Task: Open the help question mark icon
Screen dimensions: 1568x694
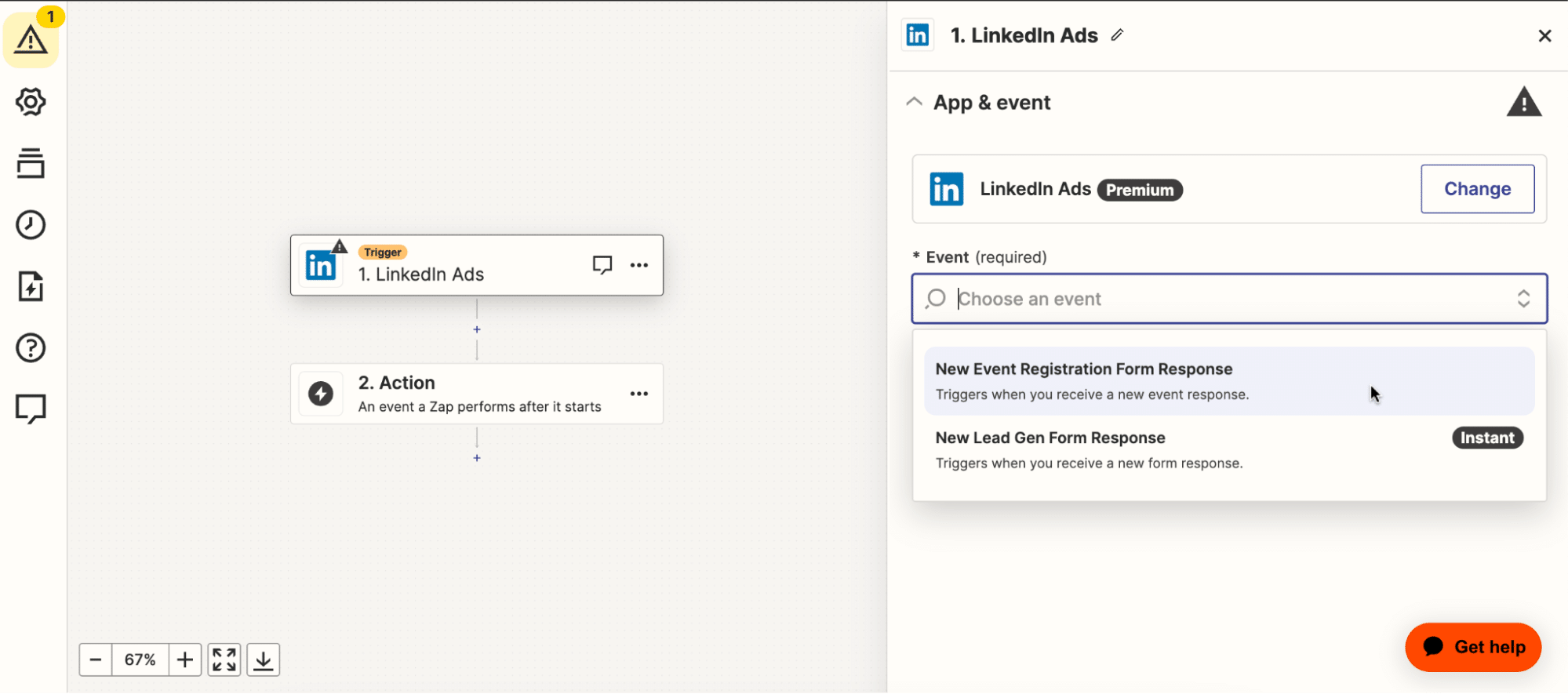Action: click(31, 347)
